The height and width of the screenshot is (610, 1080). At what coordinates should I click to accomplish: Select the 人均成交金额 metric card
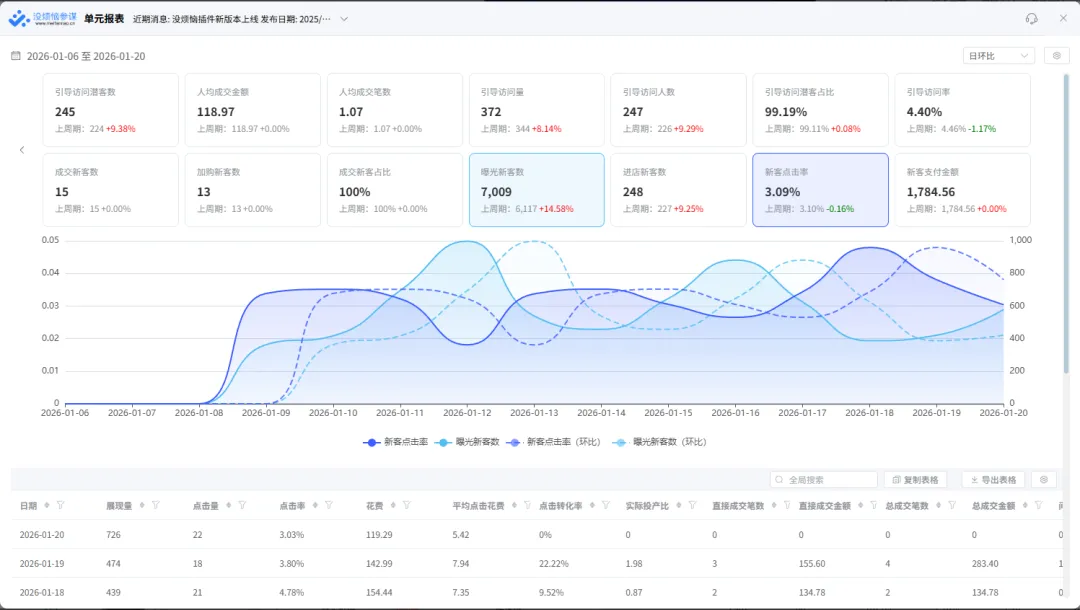coord(253,110)
